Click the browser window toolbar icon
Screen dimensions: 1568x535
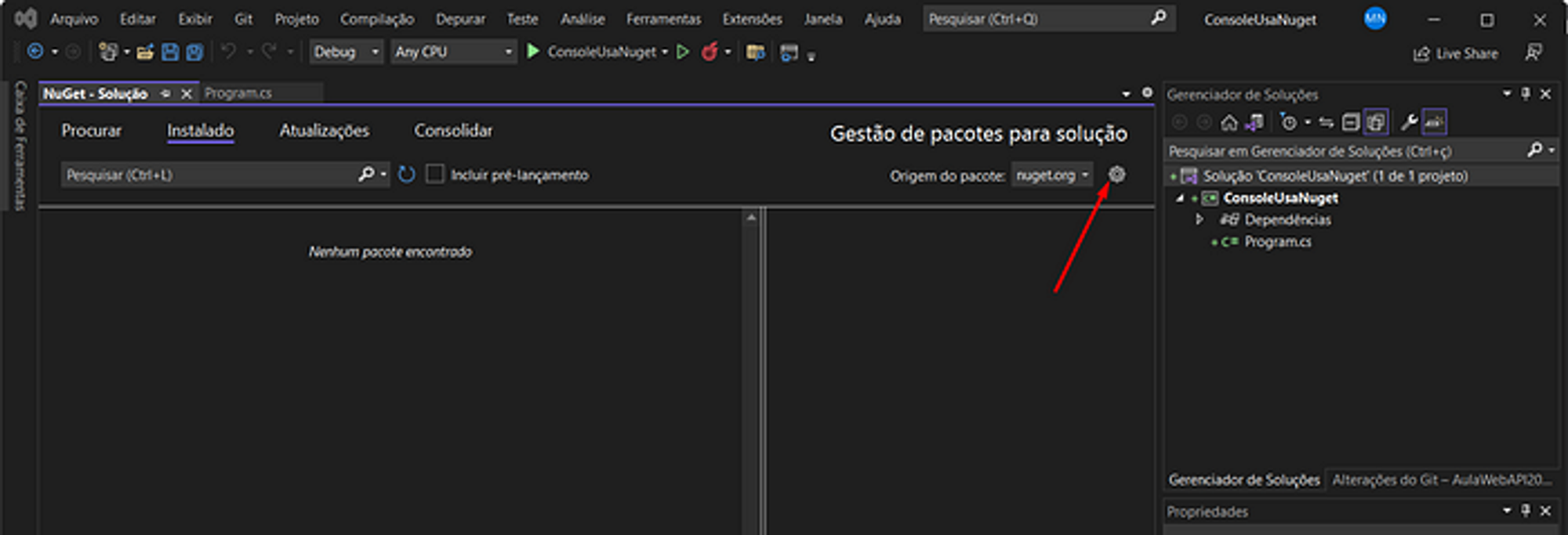(789, 52)
